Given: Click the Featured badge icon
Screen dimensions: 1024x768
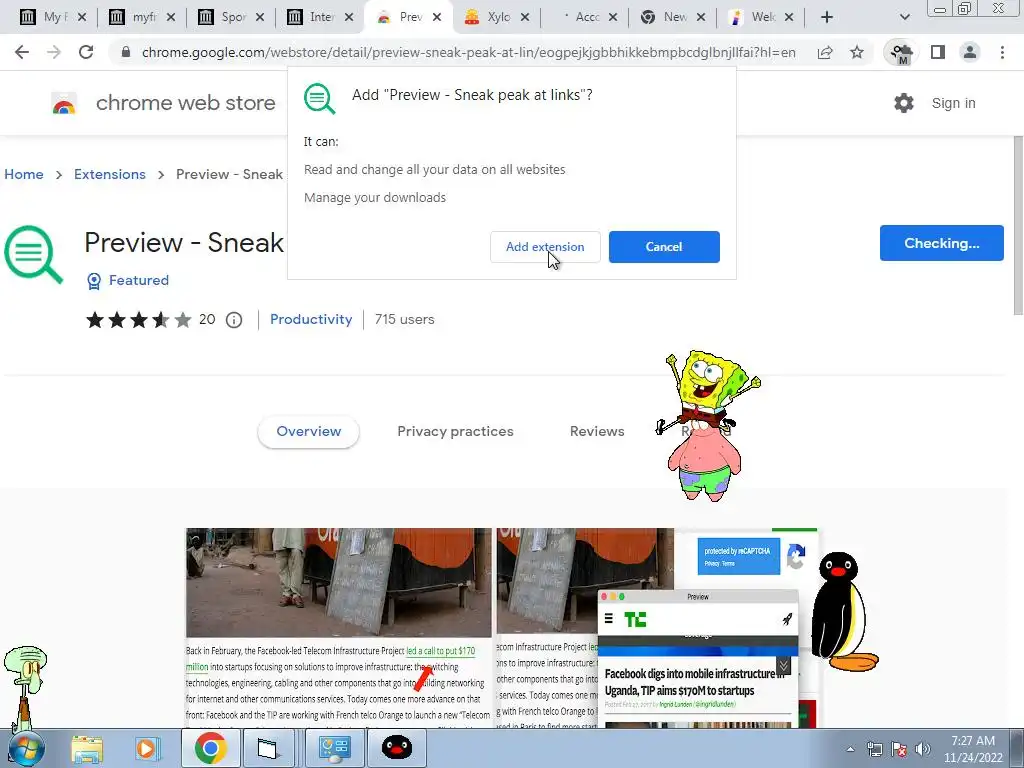Looking at the screenshot, I should coord(94,281).
